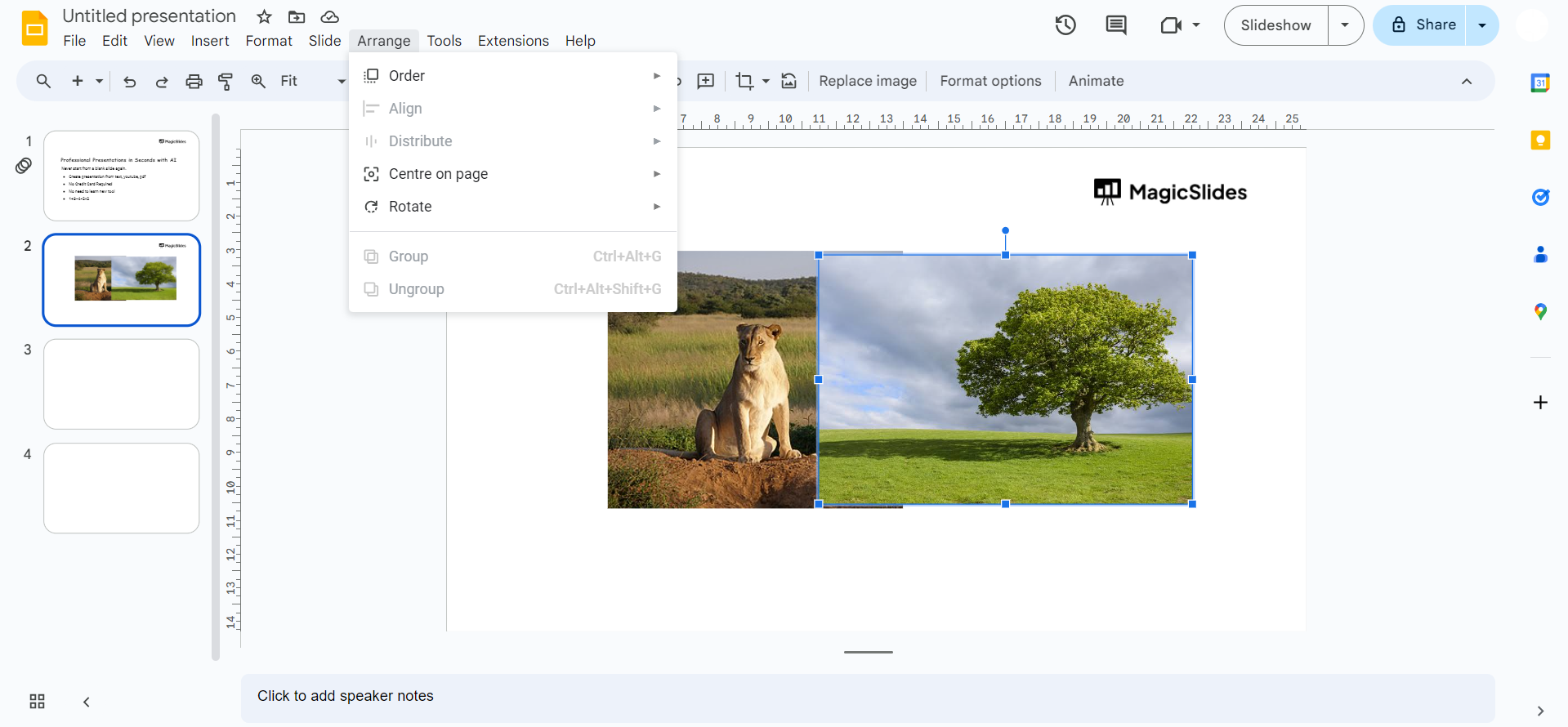Screen dimensions: 1568x727
Task: Select slide 4 thumbnail
Action: (121, 488)
